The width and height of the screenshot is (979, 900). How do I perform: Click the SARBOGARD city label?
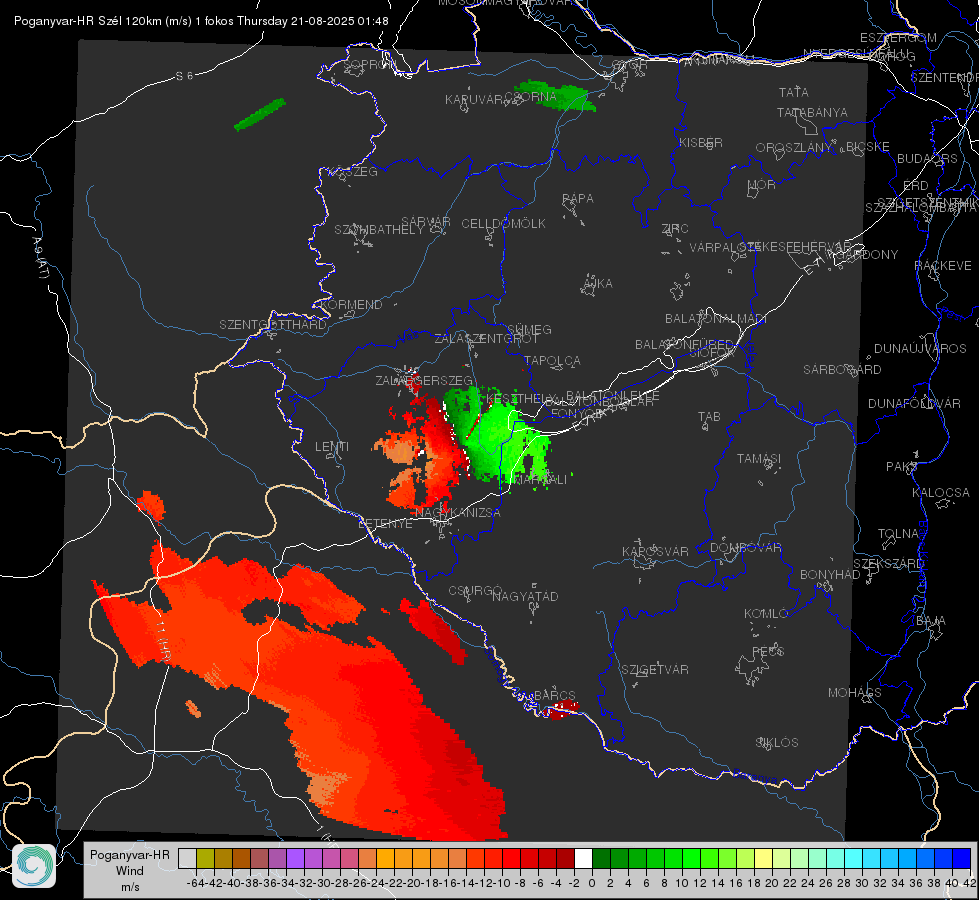click(x=842, y=370)
